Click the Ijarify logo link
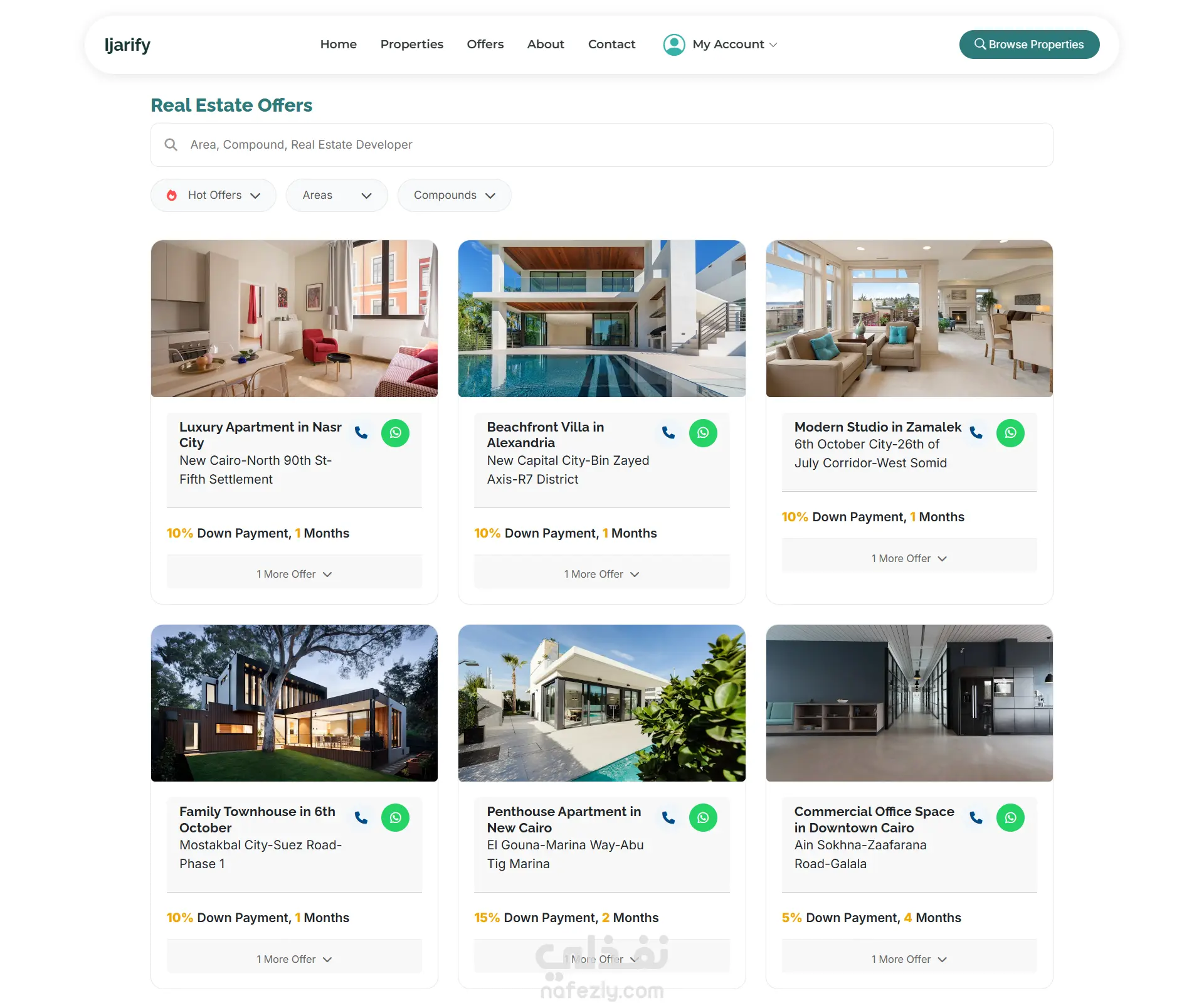1204x1003 pixels. 127,45
